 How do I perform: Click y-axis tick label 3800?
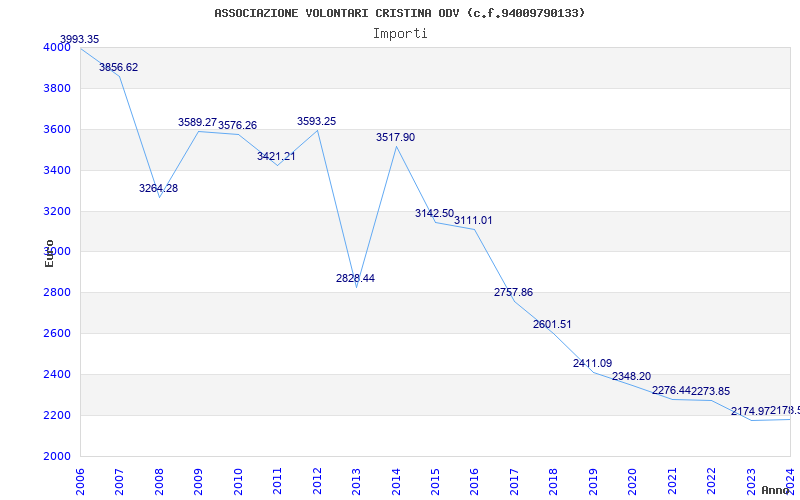click(57, 88)
